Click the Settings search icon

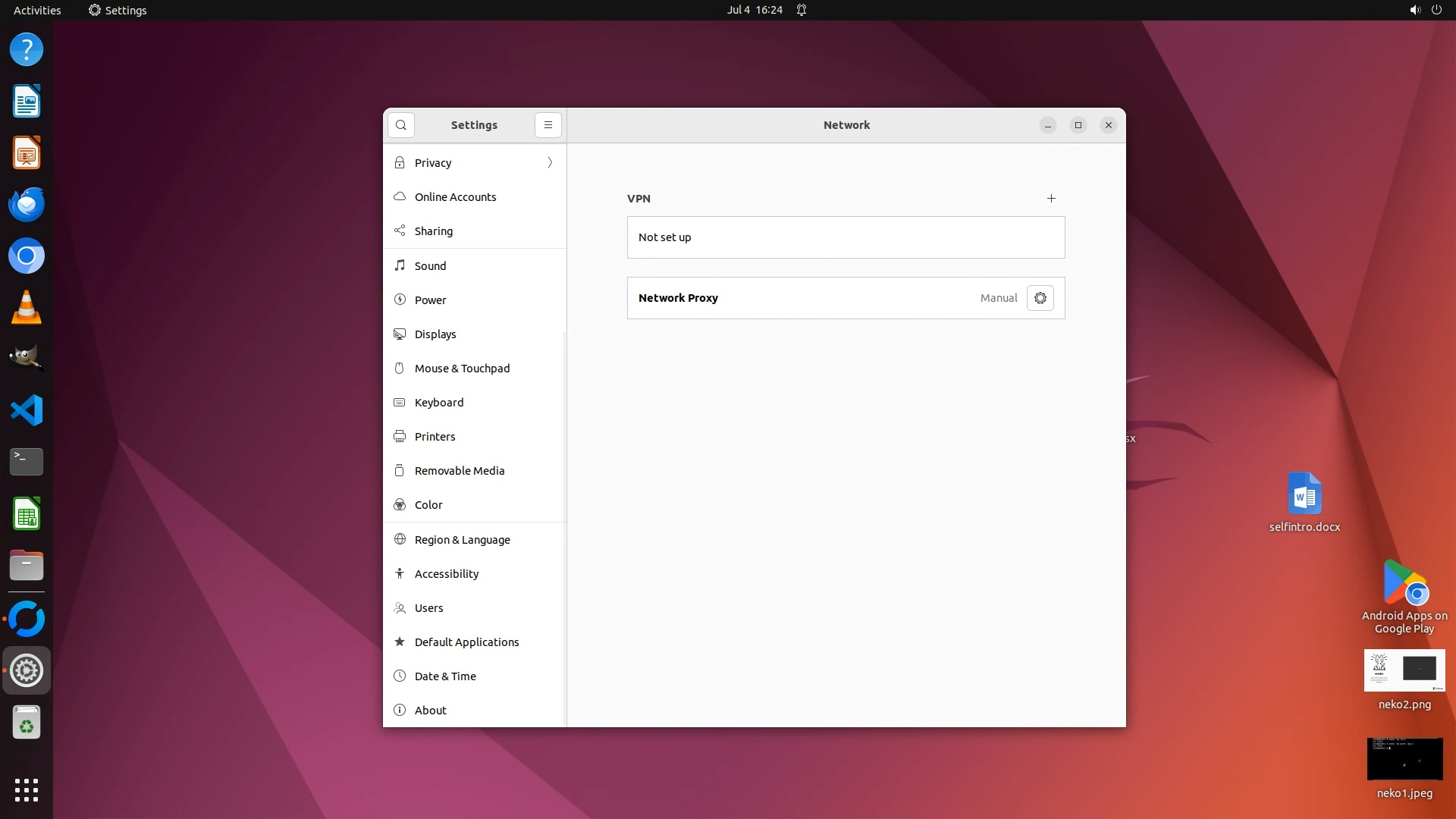click(x=401, y=125)
